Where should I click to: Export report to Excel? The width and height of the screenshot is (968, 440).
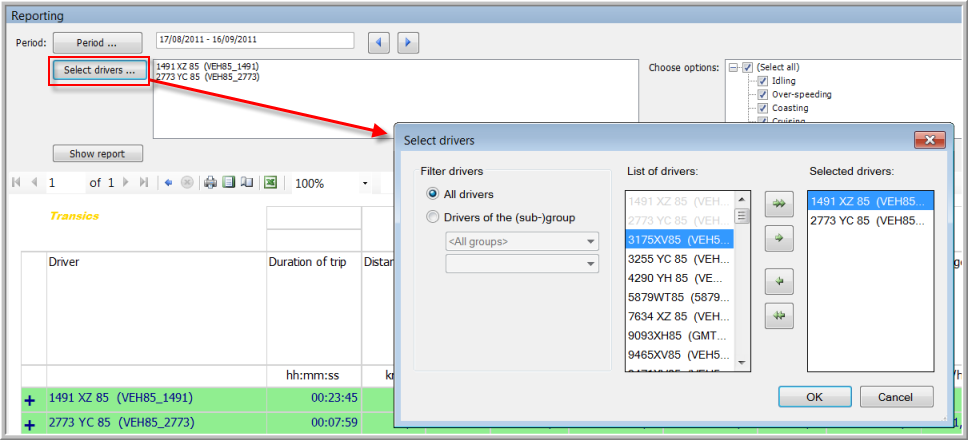point(269,183)
